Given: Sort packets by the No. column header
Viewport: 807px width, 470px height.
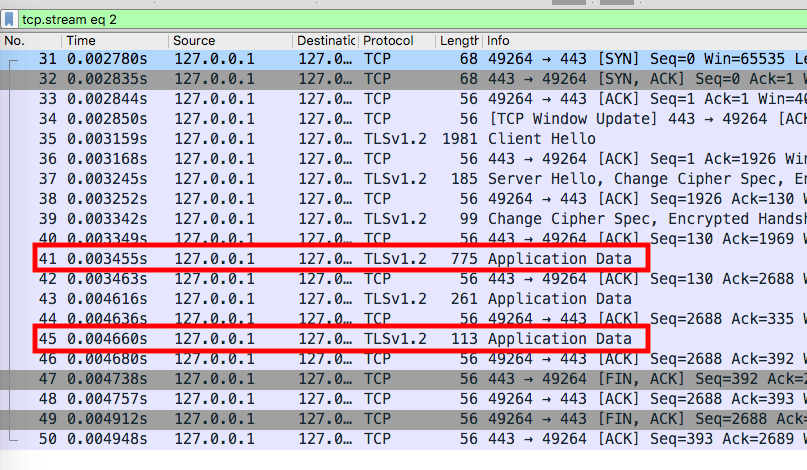Looking at the screenshot, I should coord(31,41).
